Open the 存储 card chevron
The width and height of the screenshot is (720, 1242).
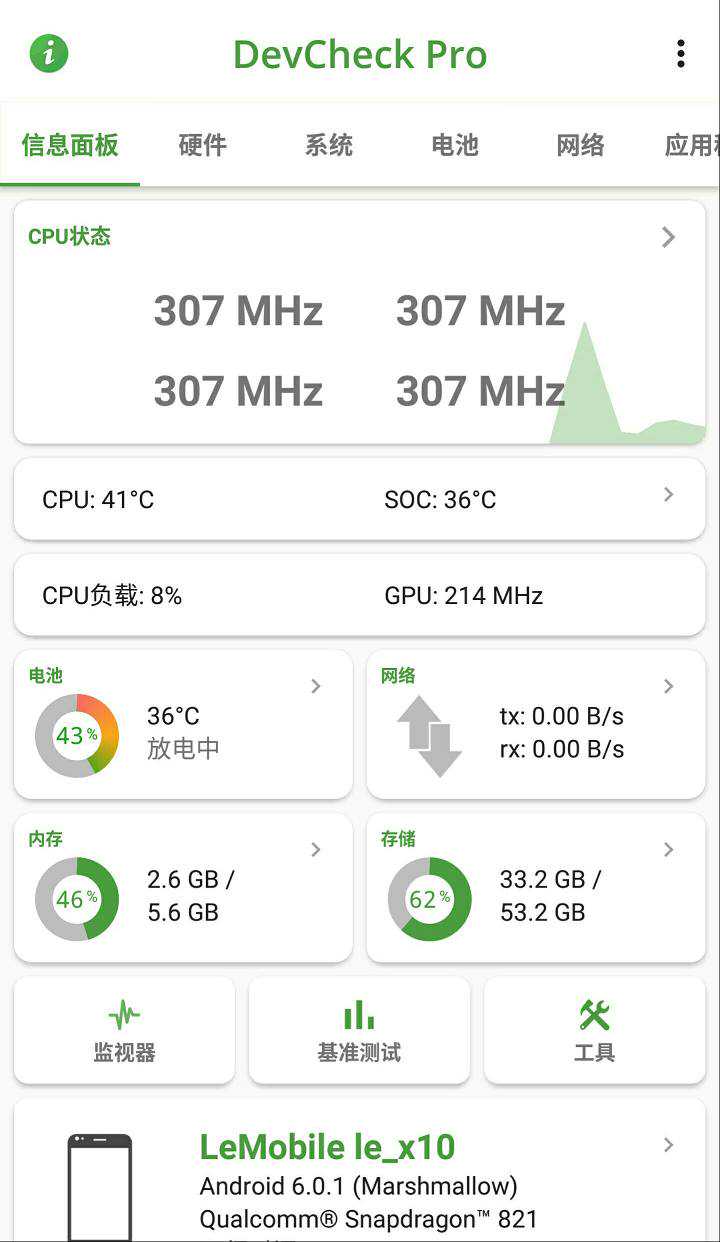tap(669, 850)
